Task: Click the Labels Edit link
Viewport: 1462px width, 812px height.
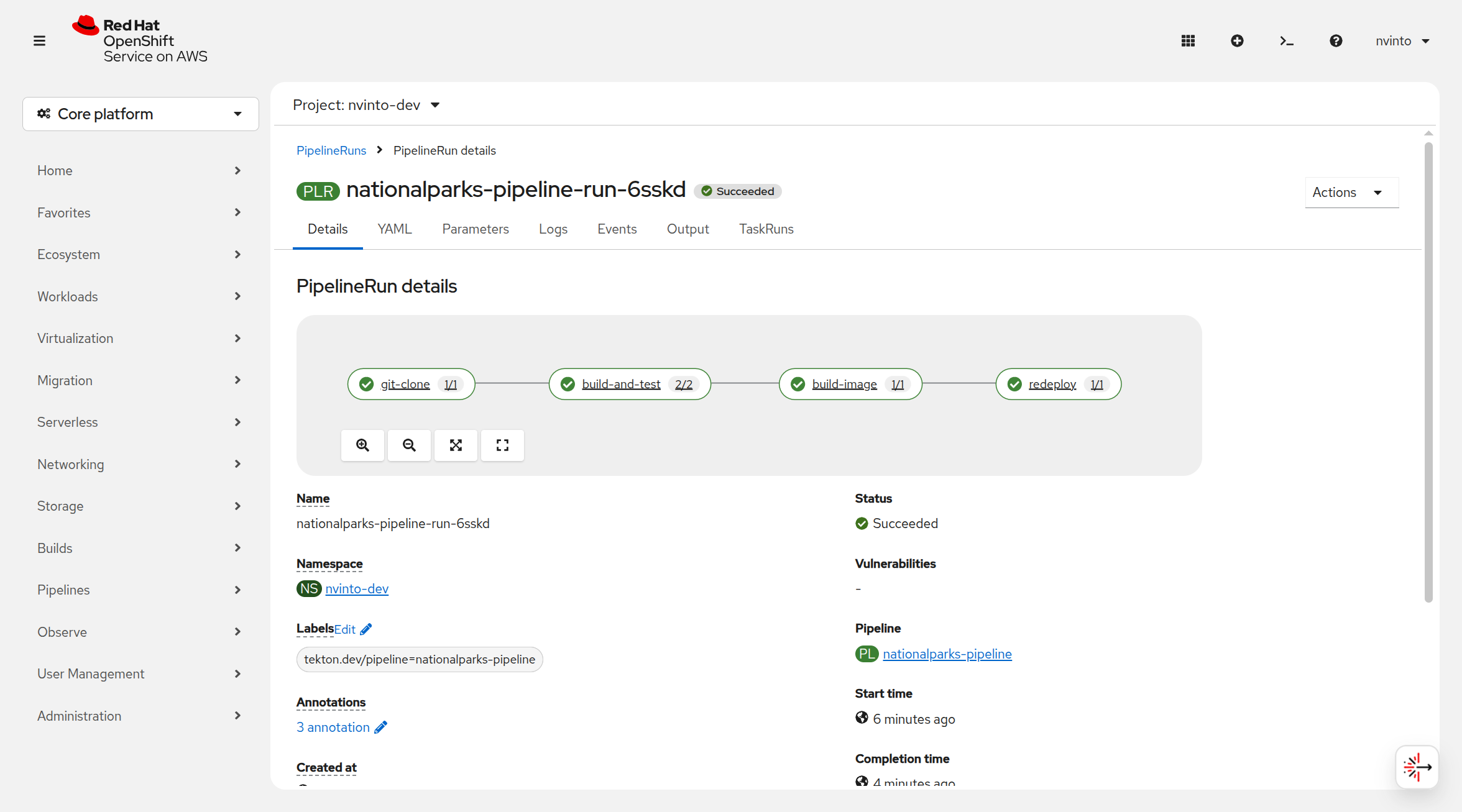Action: [345, 629]
